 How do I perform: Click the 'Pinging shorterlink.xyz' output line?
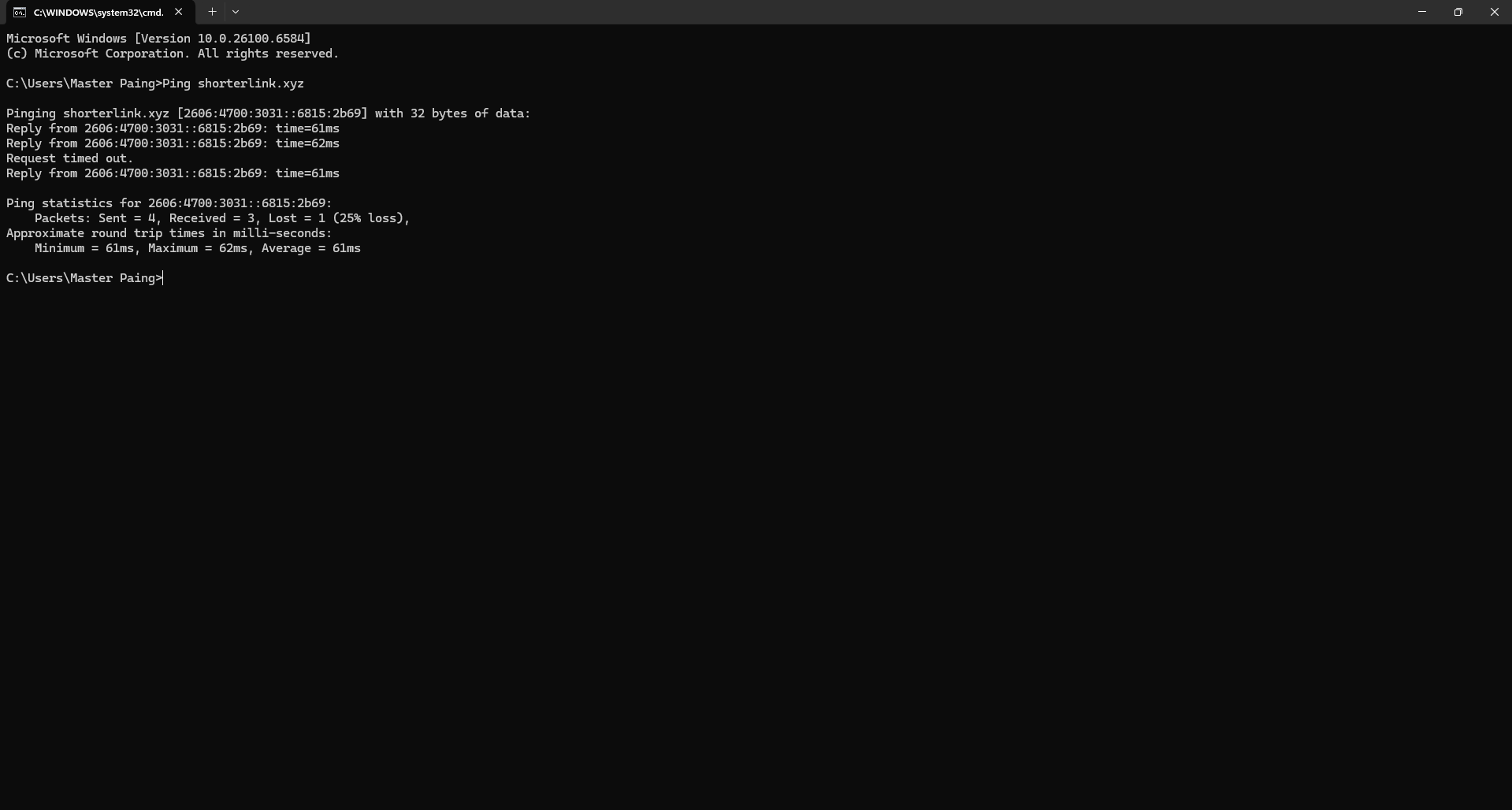(x=268, y=113)
